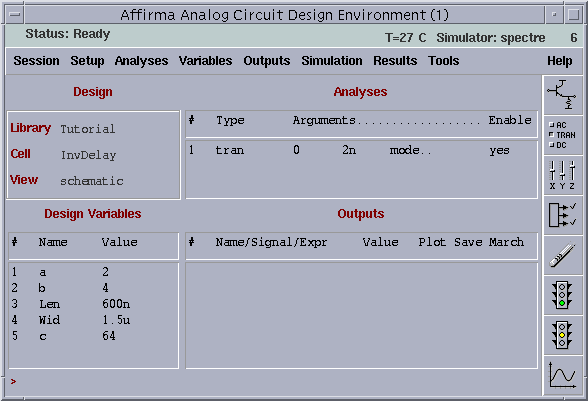The height and width of the screenshot is (401, 588).
Task: Click the 'Name/Signal/Expr' outputs column header
Action: point(271,242)
